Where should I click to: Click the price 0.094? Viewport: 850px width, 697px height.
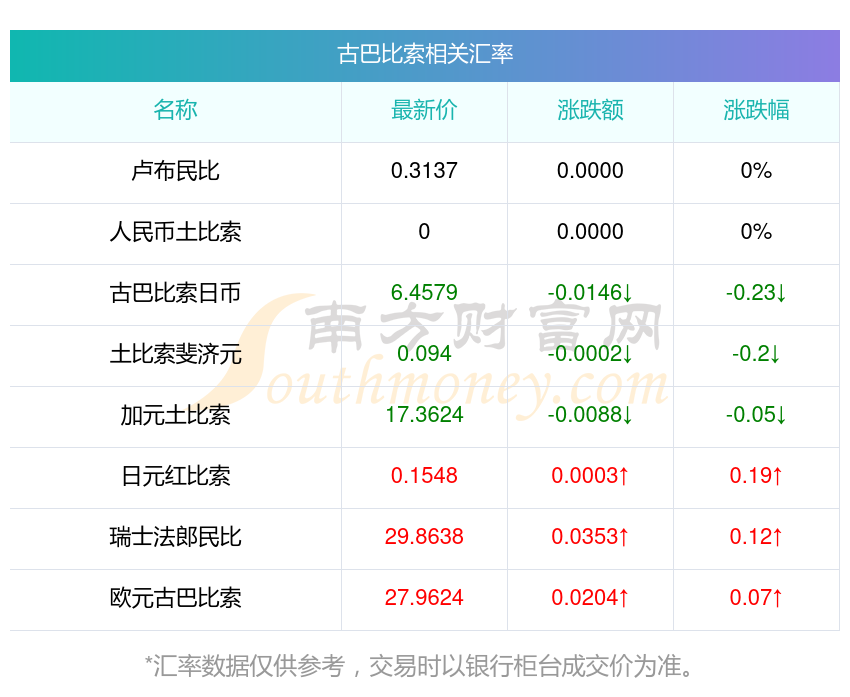[424, 354]
